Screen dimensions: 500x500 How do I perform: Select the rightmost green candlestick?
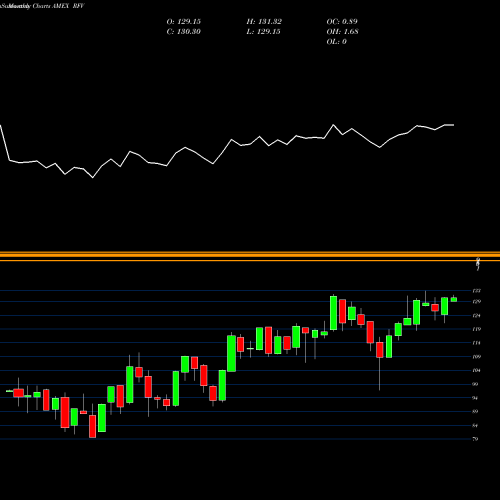coord(454,299)
